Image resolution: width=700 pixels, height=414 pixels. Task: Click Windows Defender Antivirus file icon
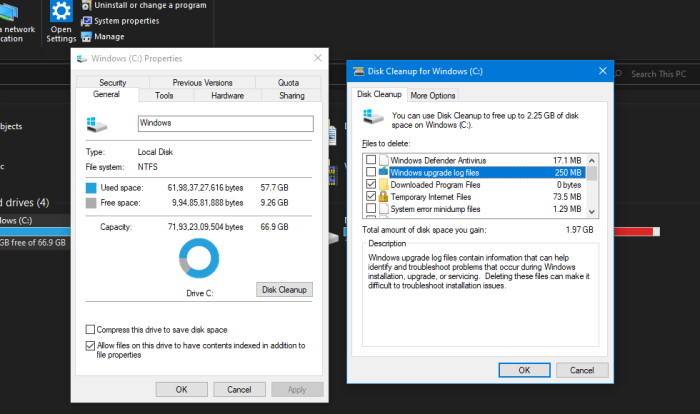[x=384, y=160]
